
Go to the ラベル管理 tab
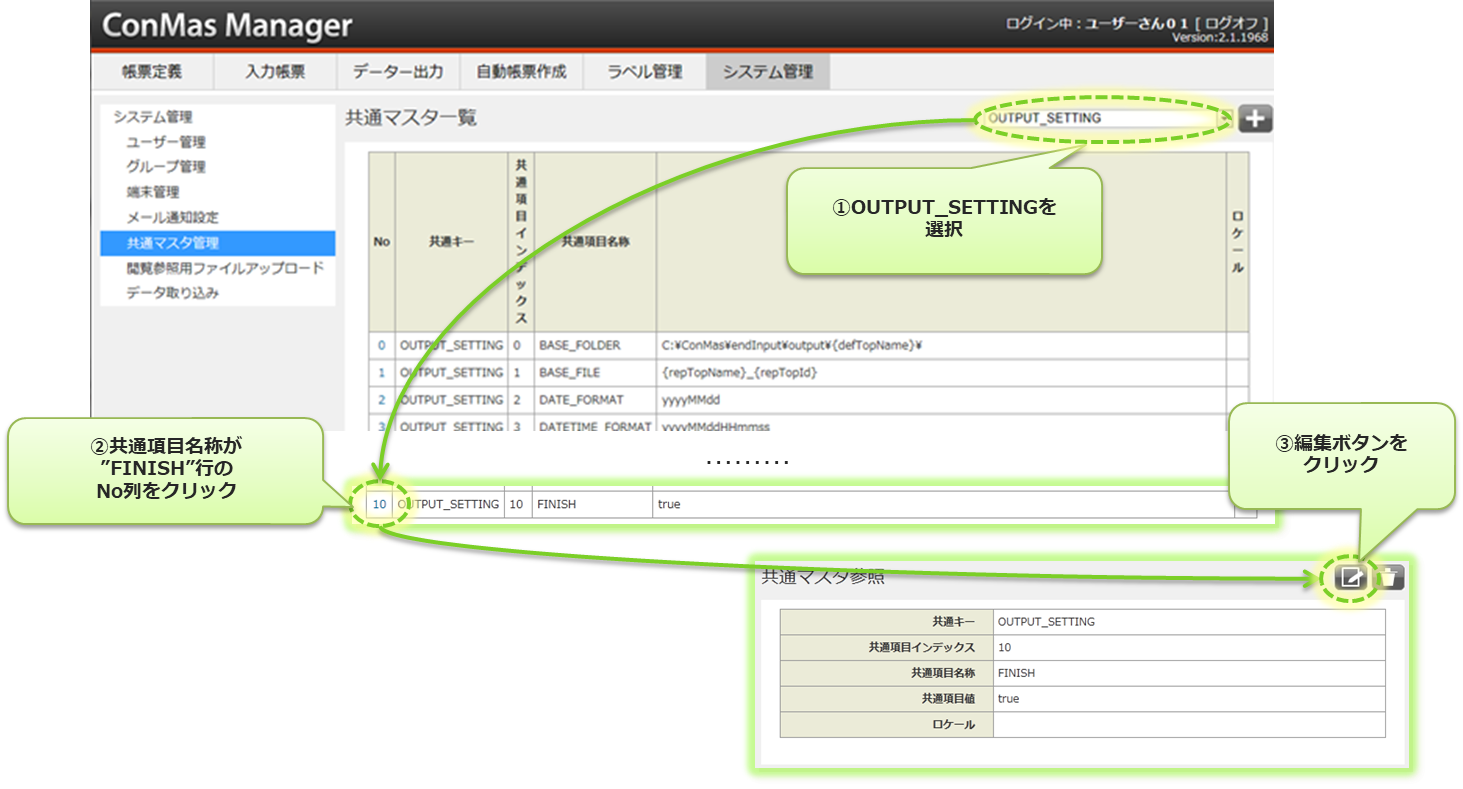(x=645, y=72)
